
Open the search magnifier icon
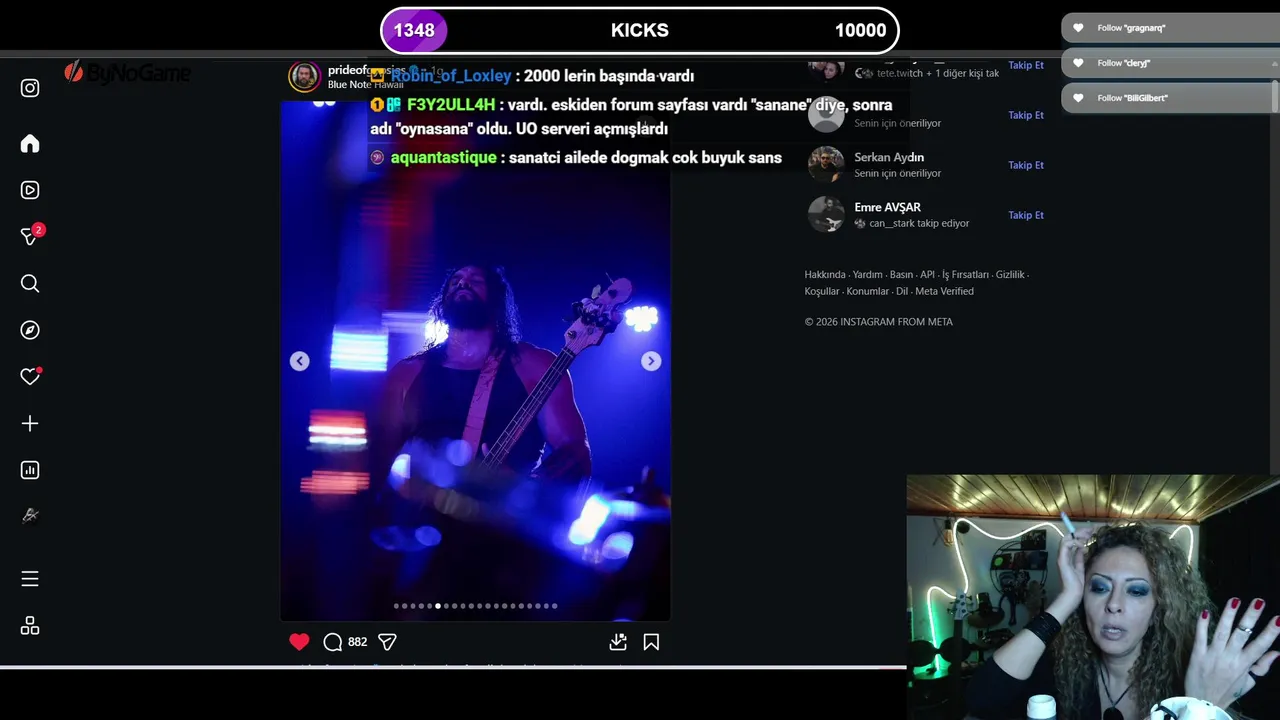(30, 284)
